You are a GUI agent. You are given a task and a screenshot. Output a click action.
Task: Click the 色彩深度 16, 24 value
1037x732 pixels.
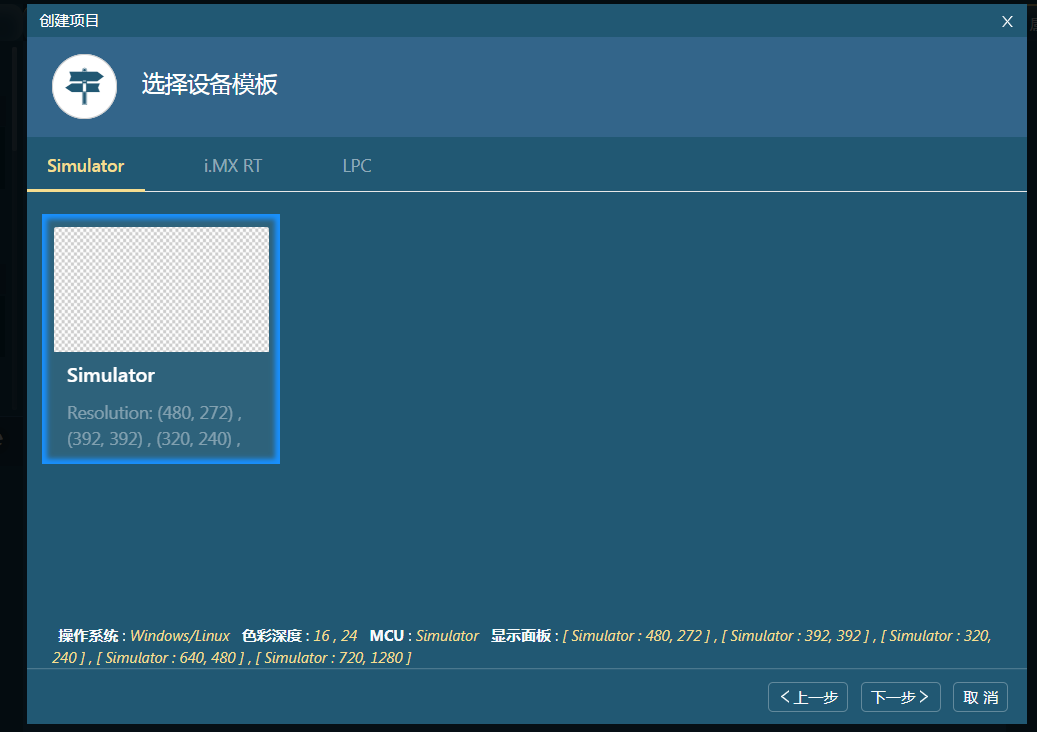335,636
